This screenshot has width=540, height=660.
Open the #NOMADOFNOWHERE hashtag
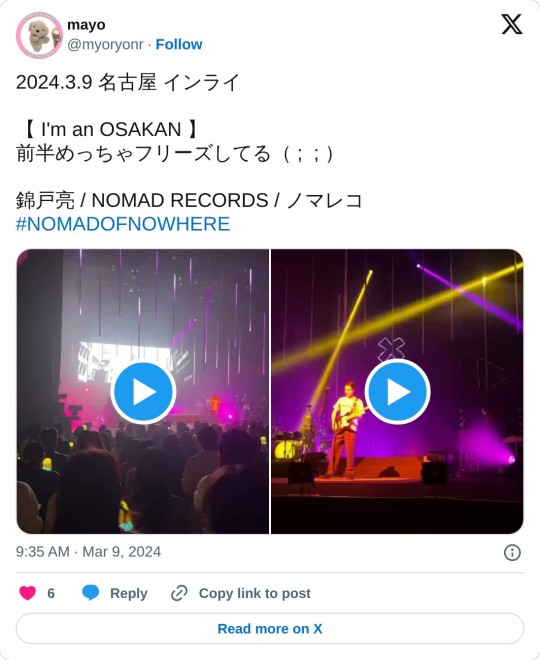[x=123, y=224]
